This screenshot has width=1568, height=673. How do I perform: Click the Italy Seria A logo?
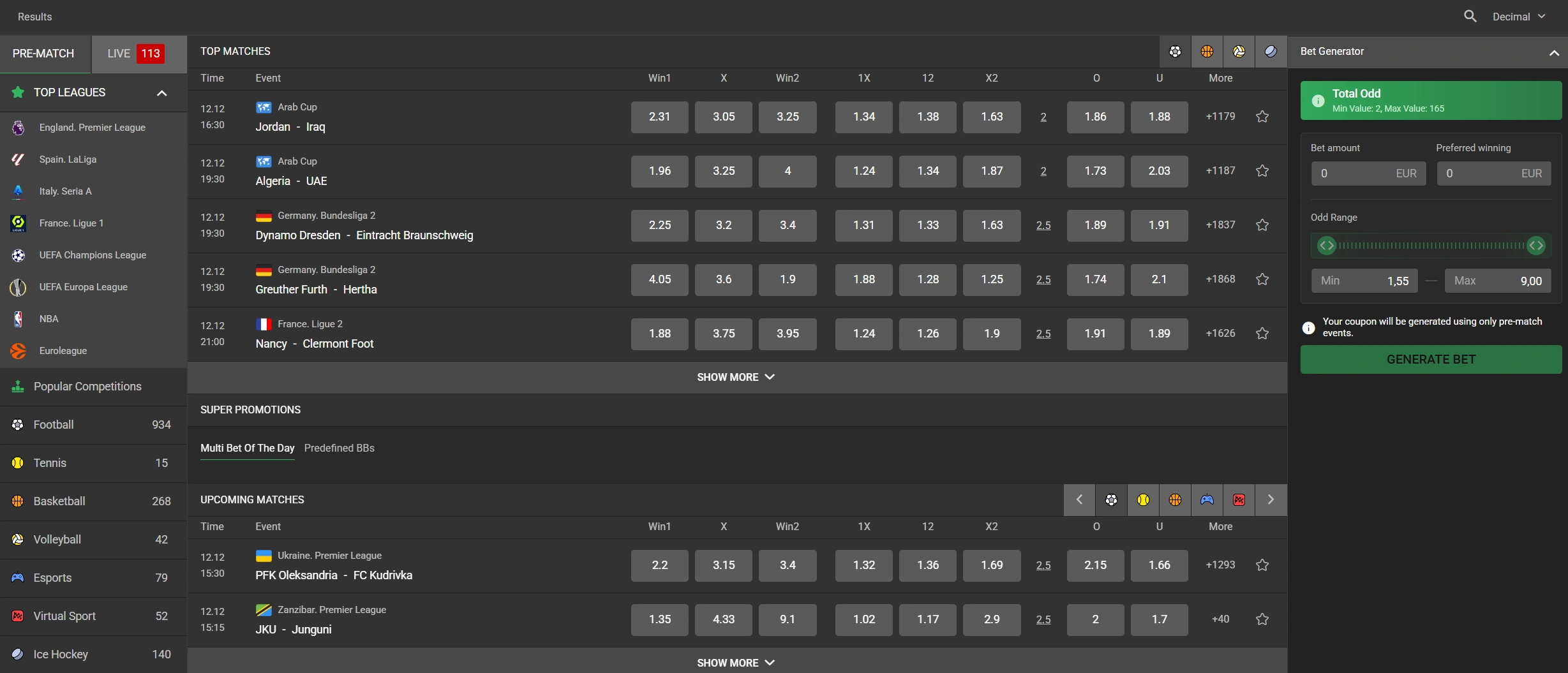pyautogui.click(x=18, y=191)
